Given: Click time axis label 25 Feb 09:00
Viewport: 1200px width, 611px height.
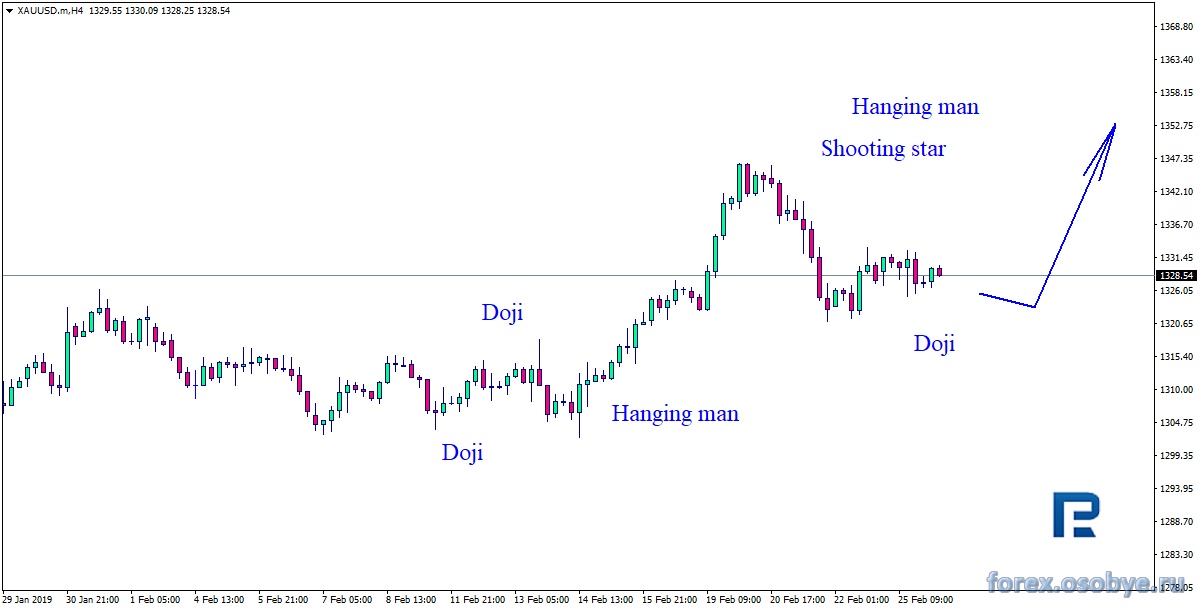Looking at the screenshot, I should pyautogui.click(x=926, y=600).
